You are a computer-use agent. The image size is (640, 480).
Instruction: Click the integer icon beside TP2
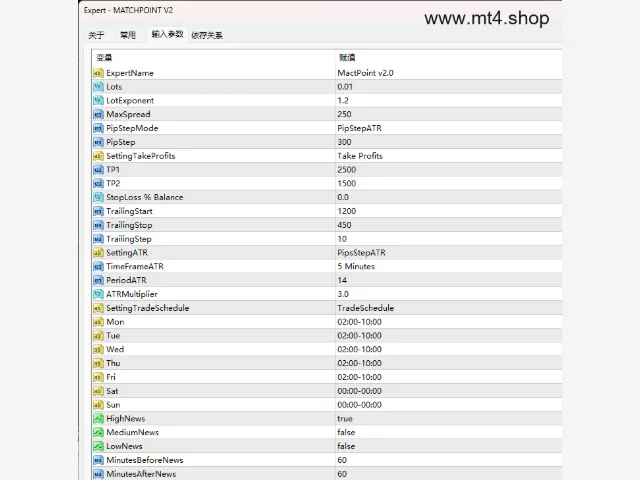[98, 183]
